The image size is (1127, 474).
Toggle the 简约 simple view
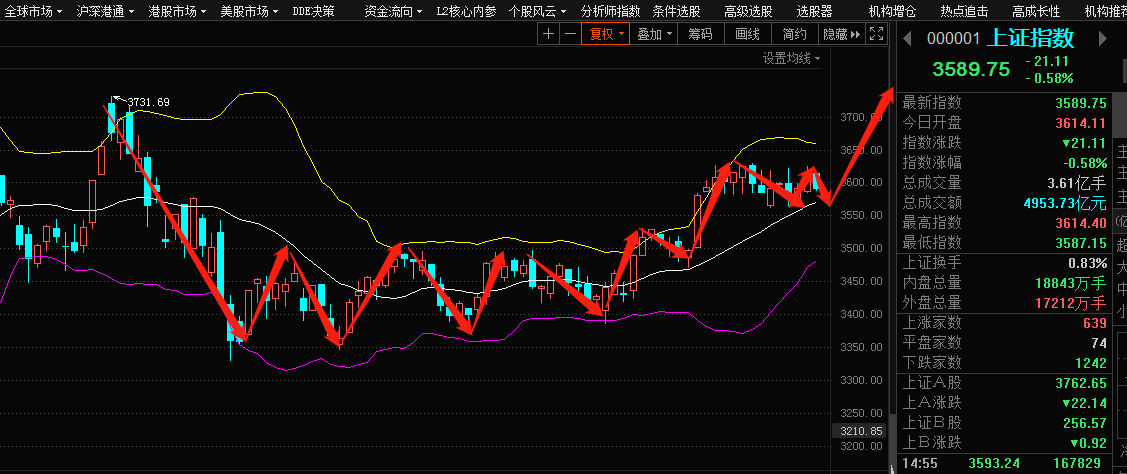(795, 34)
